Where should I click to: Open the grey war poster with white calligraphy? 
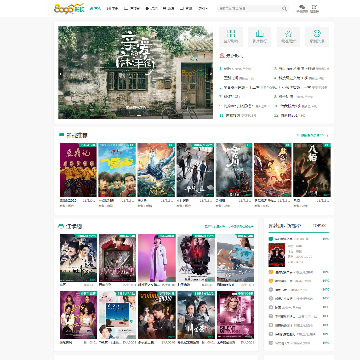(x=234, y=170)
